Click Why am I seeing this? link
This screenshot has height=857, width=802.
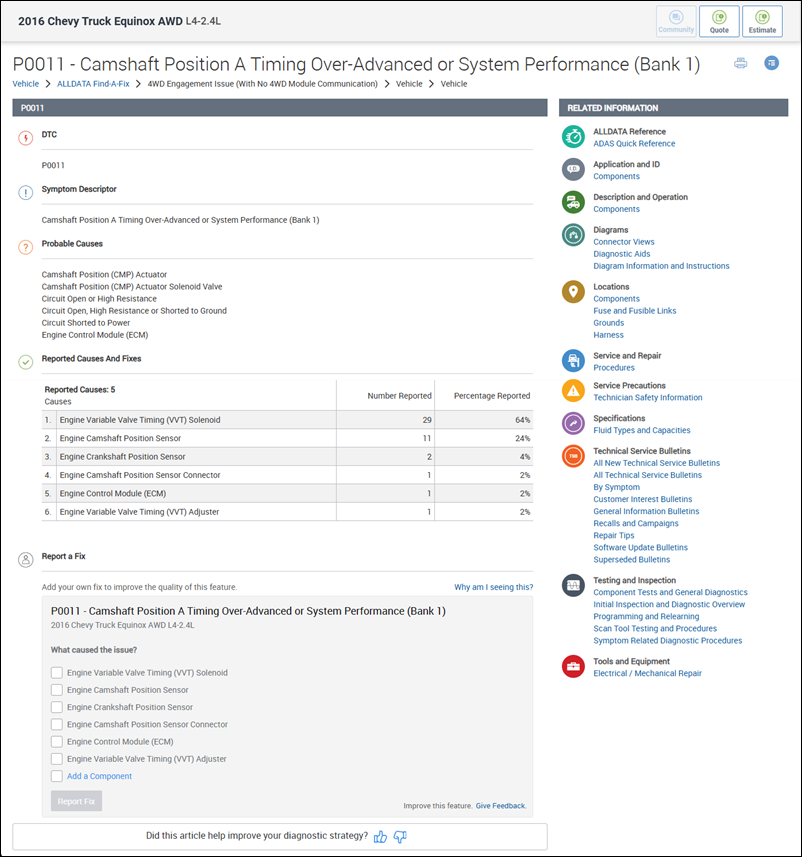click(493, 587)
